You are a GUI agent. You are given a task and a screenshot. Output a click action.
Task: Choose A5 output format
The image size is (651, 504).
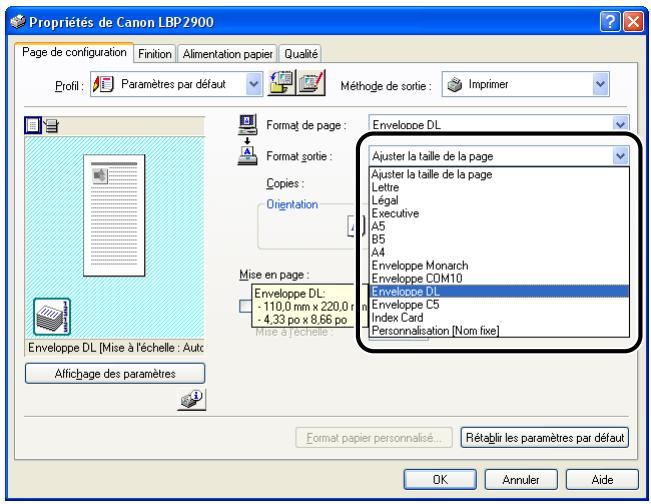499,226
